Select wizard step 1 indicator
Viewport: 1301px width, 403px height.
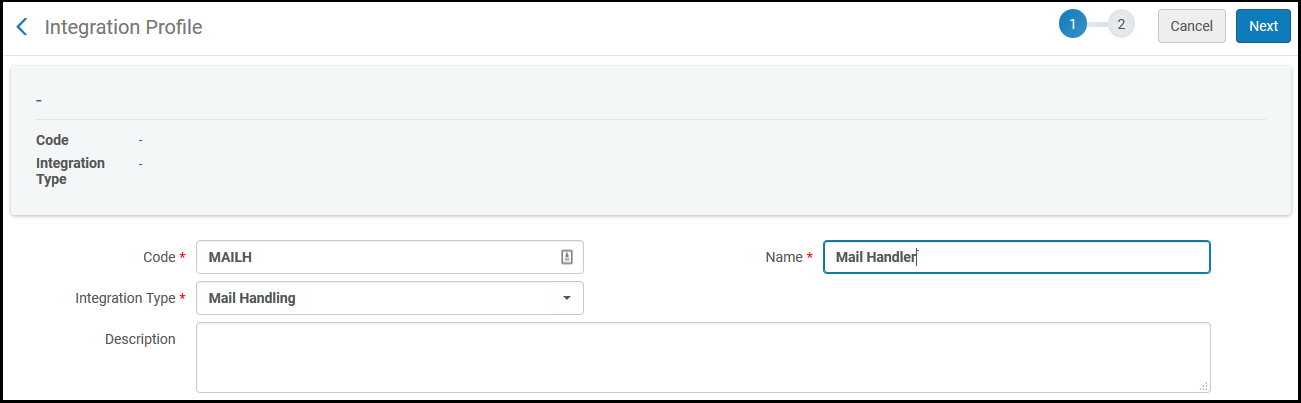(x=1072, y=25)
